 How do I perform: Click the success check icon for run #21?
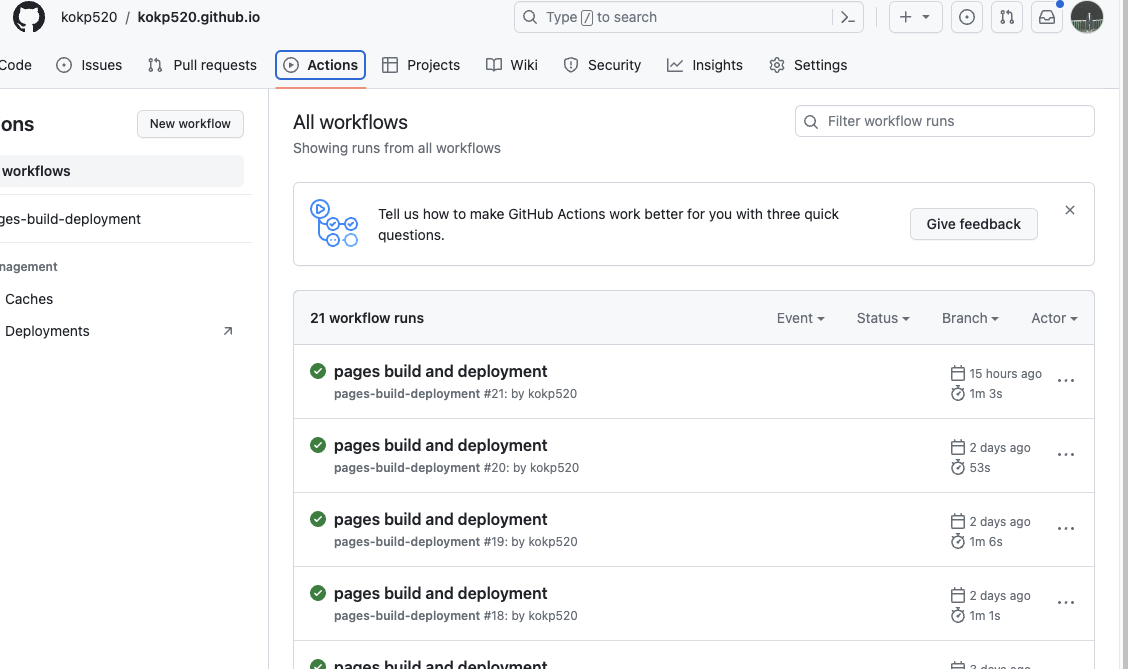[318, 371]
